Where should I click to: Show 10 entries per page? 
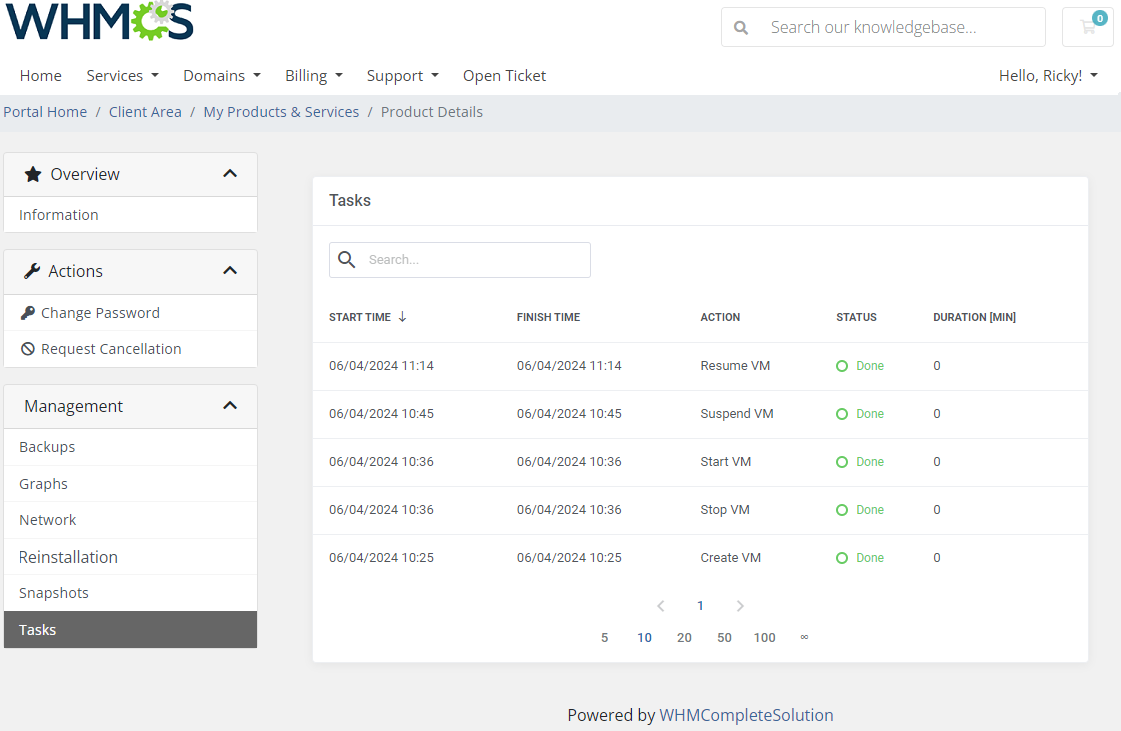point(645,637)
